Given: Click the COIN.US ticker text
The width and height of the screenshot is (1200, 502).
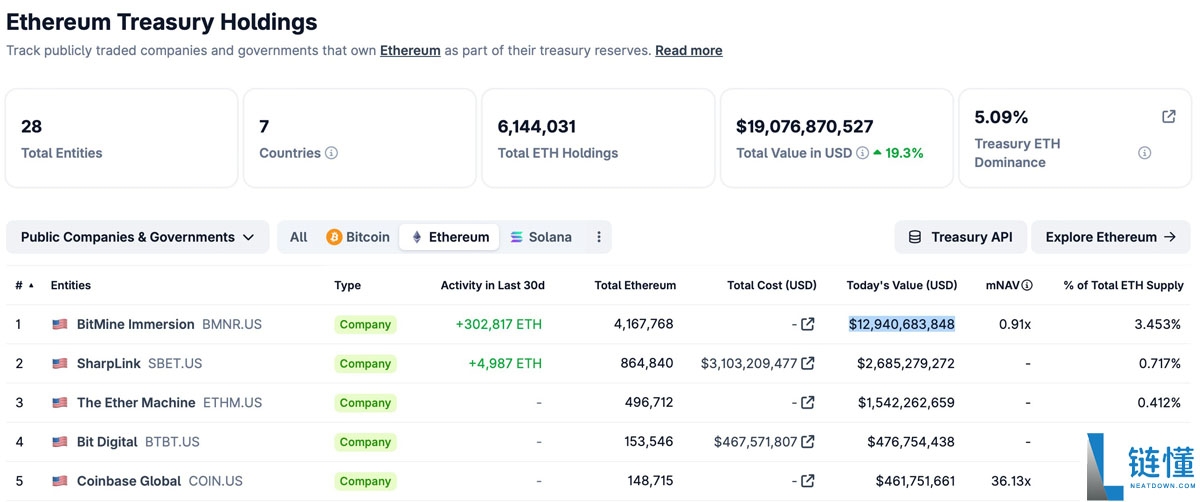Looking at the screenshot, I should [x=216, y=480].
